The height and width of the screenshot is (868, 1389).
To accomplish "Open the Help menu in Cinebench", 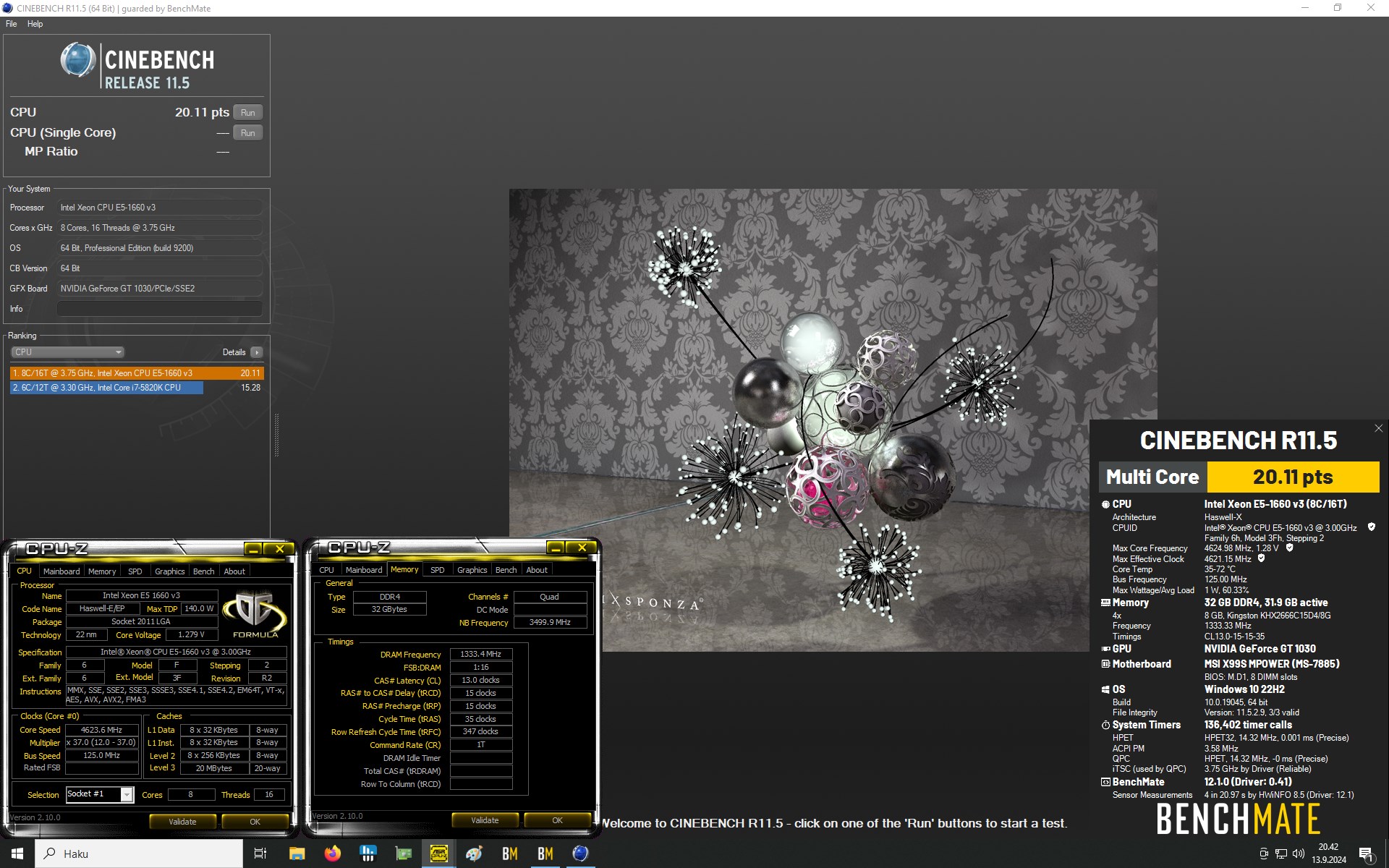I will (35, 24).
